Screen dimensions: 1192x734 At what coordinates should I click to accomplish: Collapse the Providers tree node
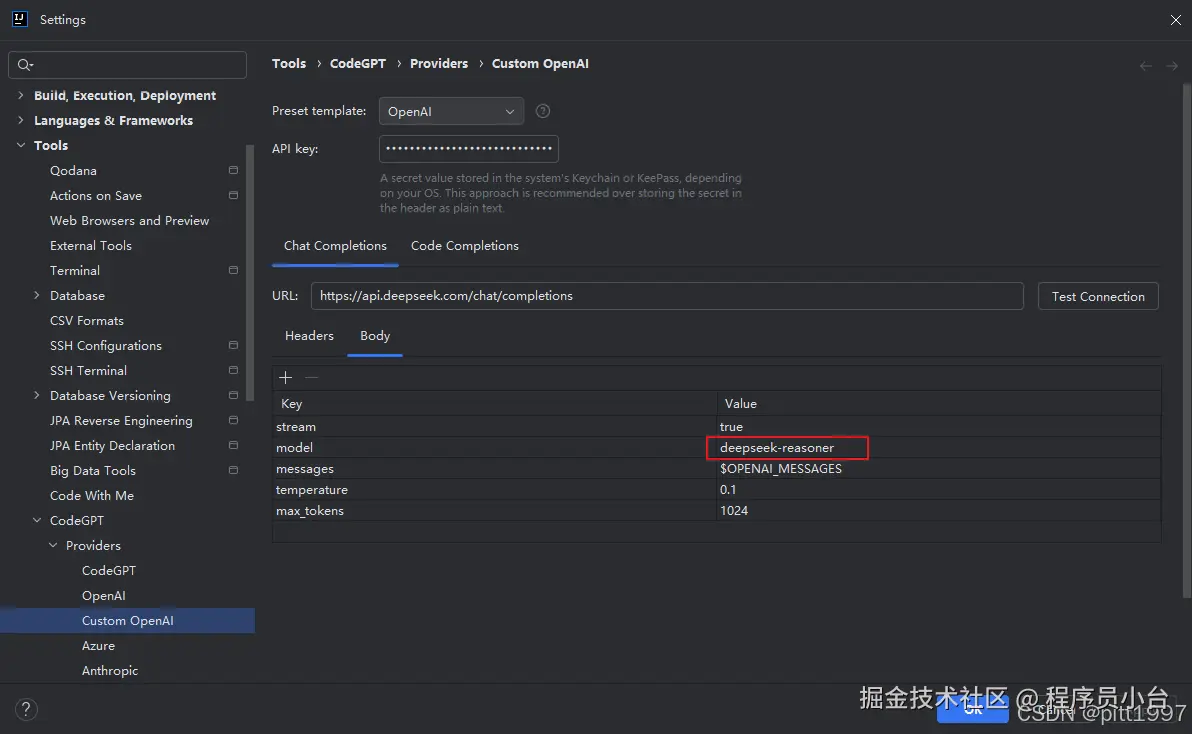click(53, 546)
